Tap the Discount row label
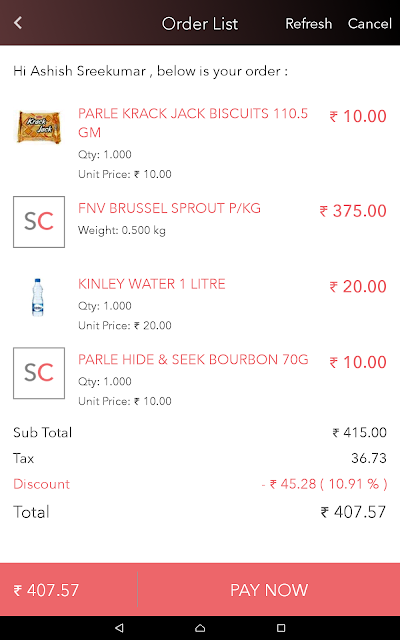The height and width of the screenshot is (640, 400). coord(42,484)
